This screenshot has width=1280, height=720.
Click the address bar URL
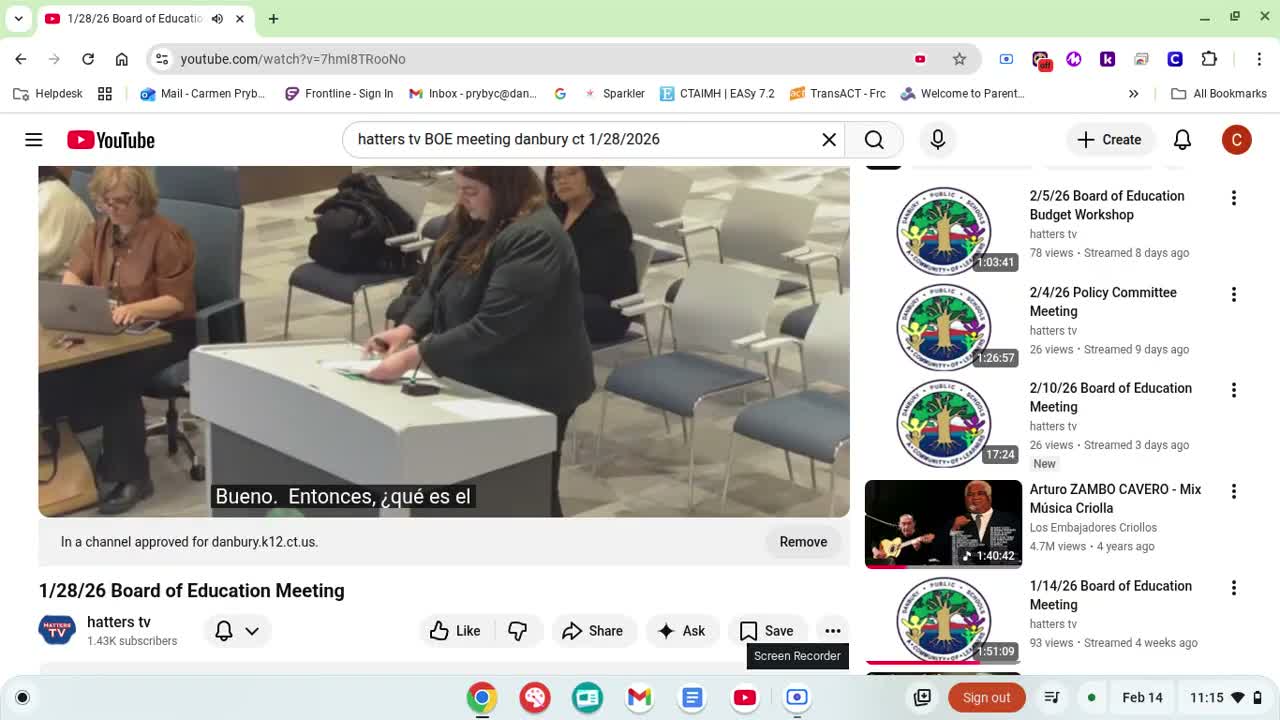pyautogui.click(x=293, y=59)
